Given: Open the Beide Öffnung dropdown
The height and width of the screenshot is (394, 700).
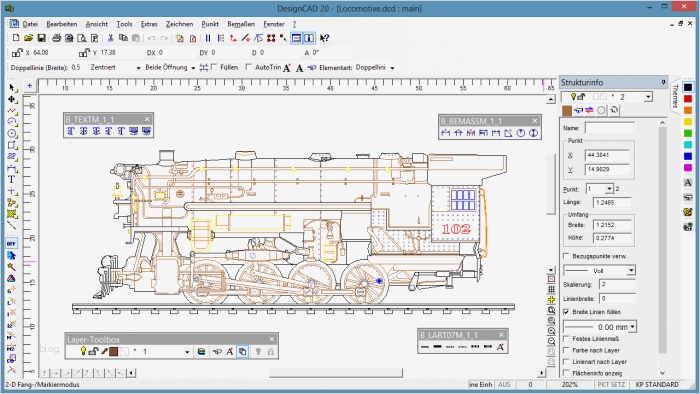Looking at the screenshot, I should click(x=193, y=68).
